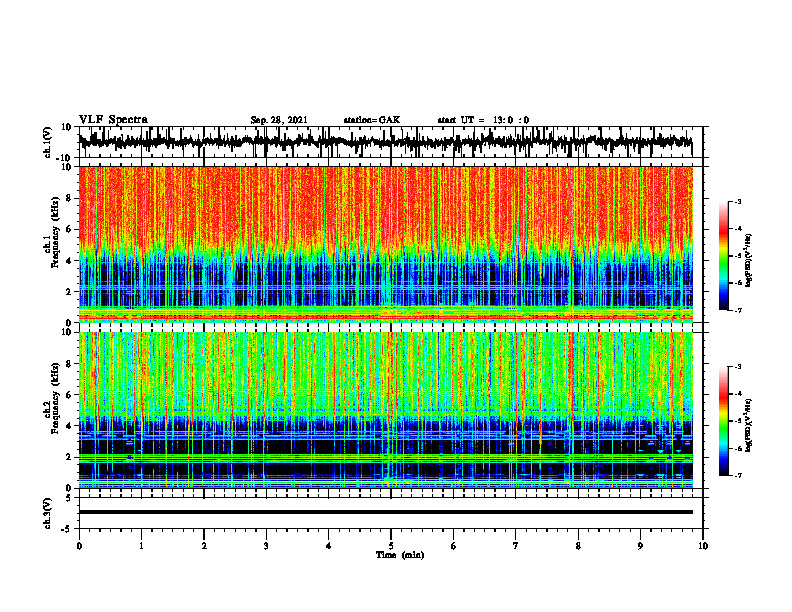Click the ch.2 color scale bar
The height and width of the screenshot is (612, 792).
click(x=723, y=421)
